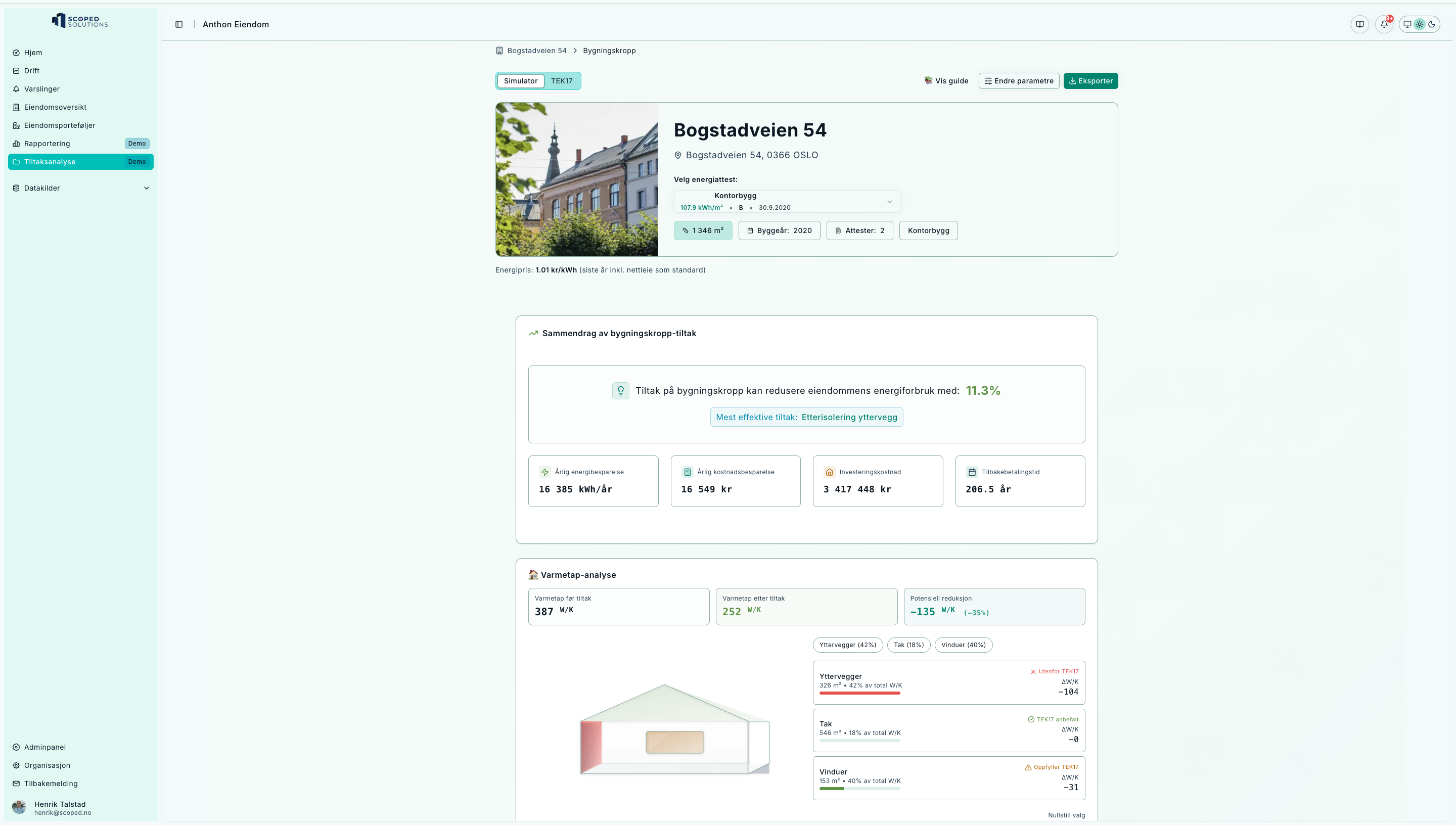Screen dimensions: 1456x825
Task: Select the Yttervegger heat loss bar row
Action: (x=948, y=682)
